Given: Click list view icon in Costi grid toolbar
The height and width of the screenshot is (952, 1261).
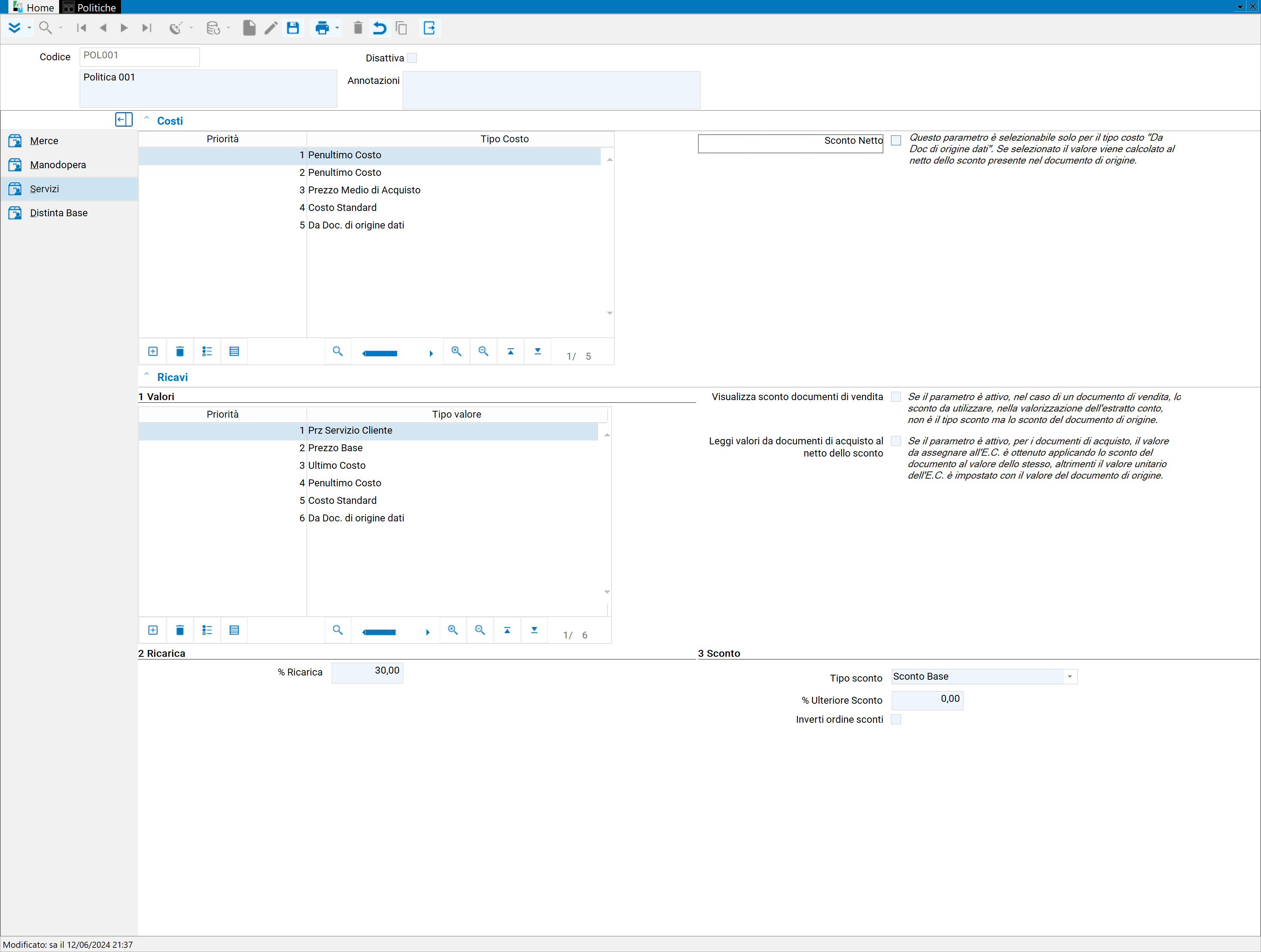Looking at the screenshot, I should 207,351.
